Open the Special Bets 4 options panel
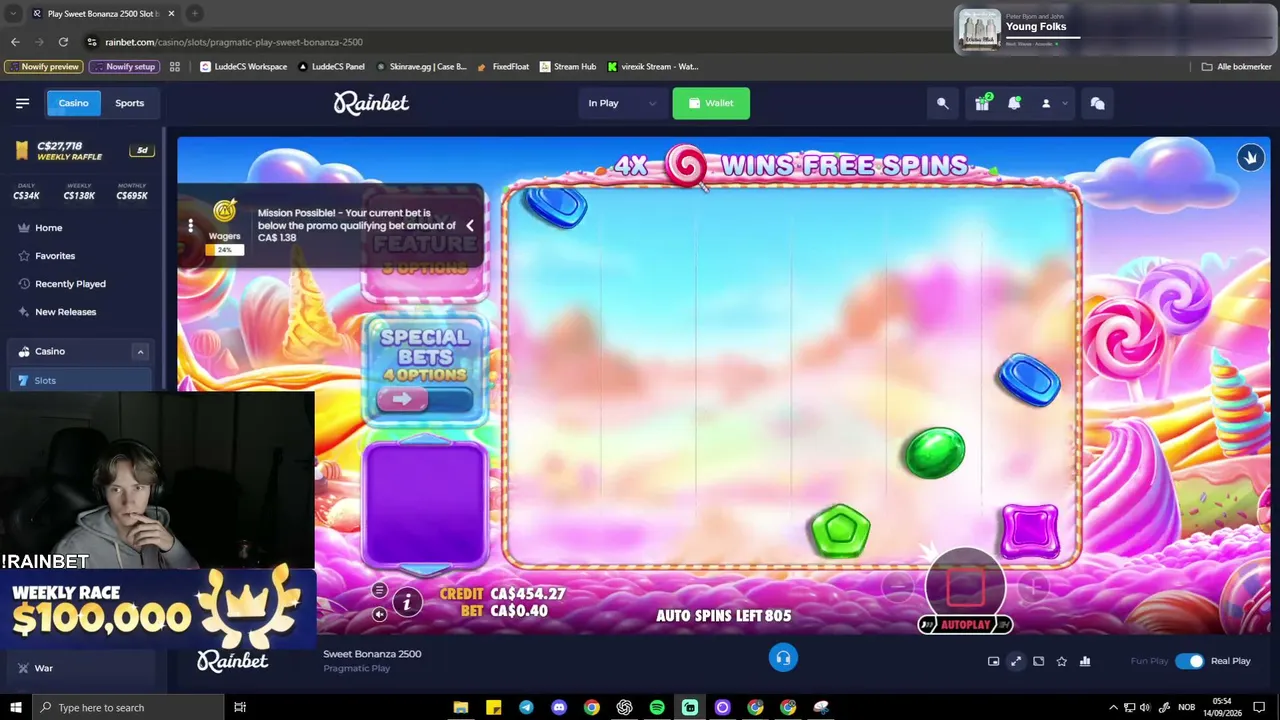This screenshot has width=1280, height=720. [424, 370]
